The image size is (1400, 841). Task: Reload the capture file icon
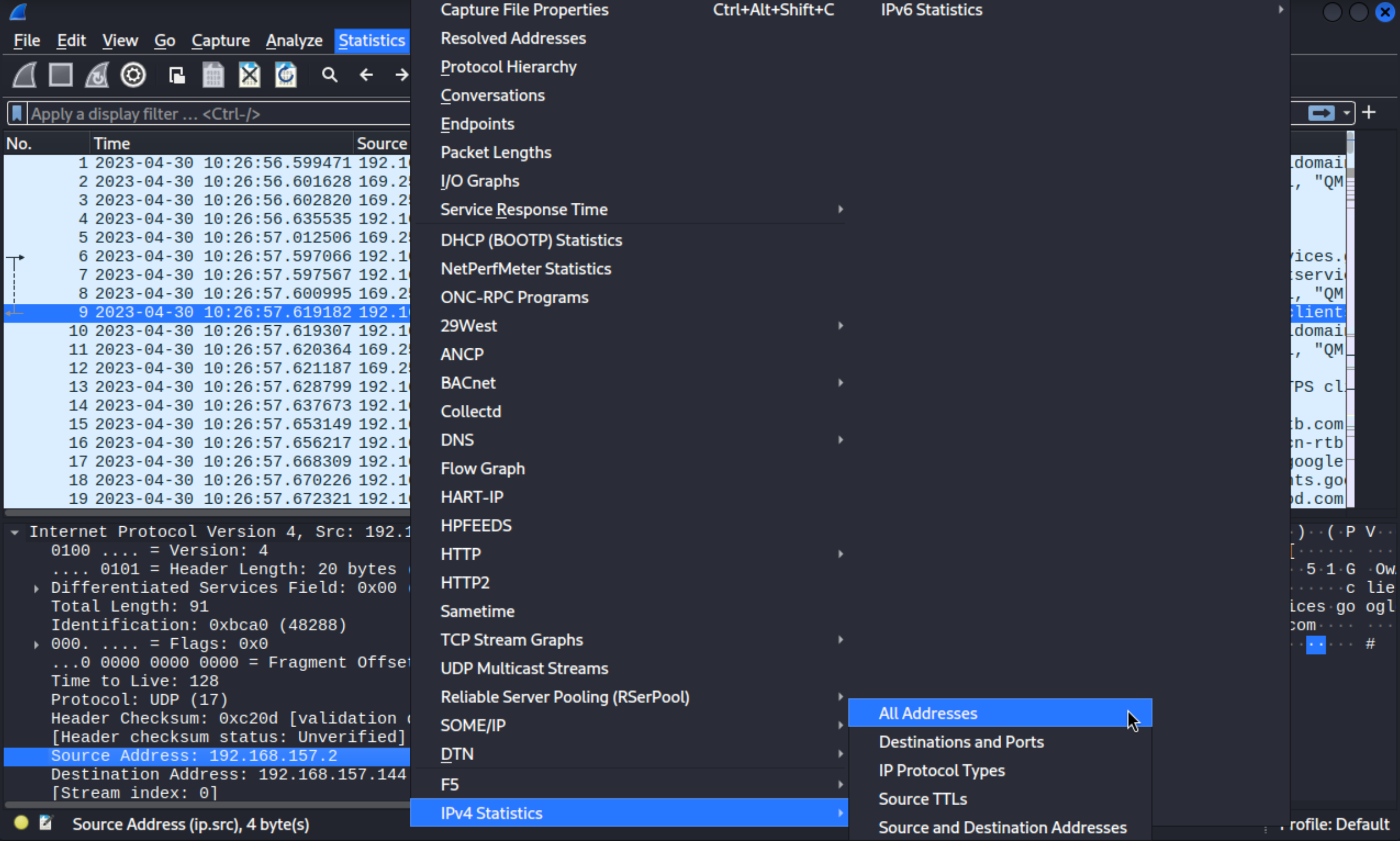[x=286, y=75]
